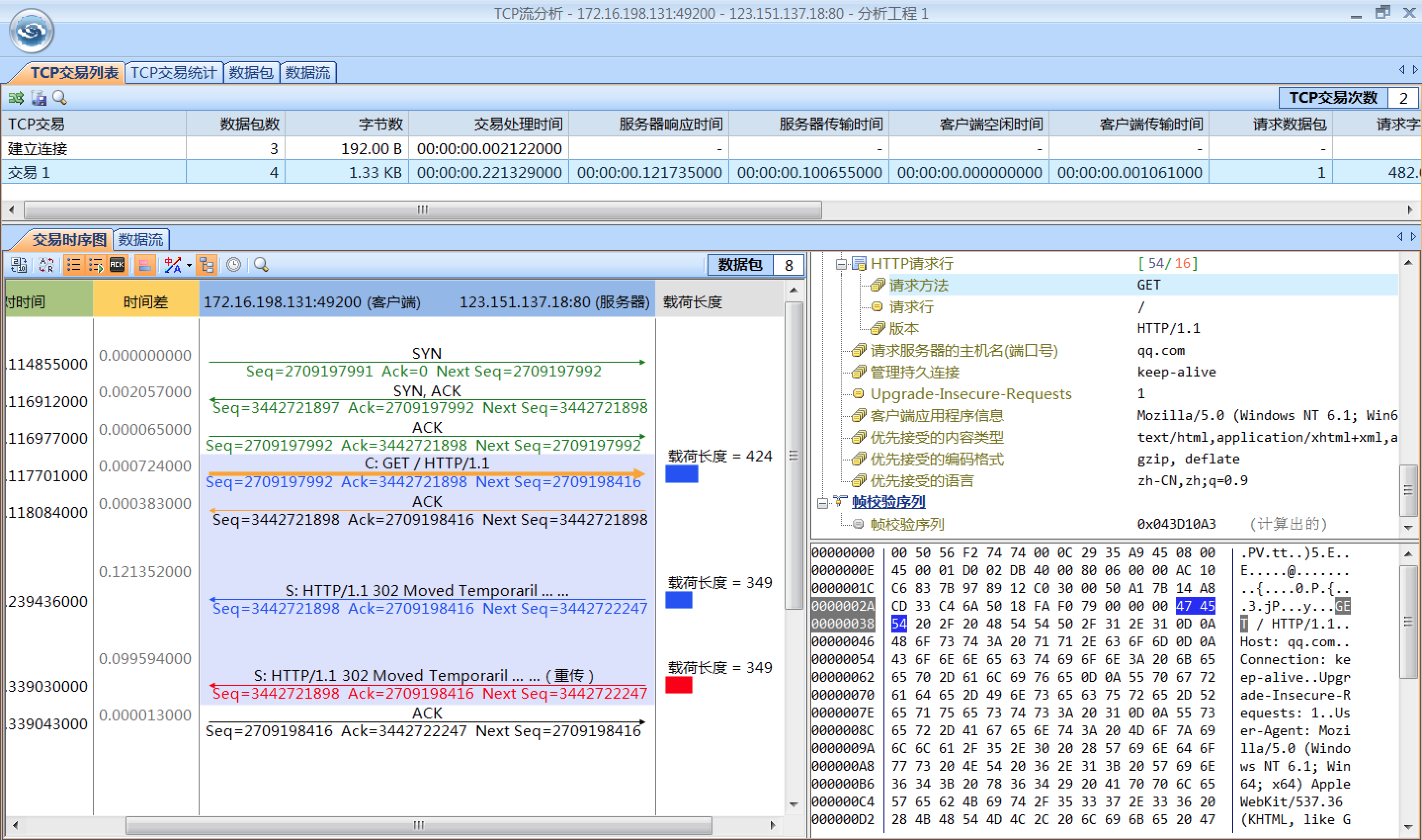Click the clock time display icon

pyautogui.click(x=234, y=265)
